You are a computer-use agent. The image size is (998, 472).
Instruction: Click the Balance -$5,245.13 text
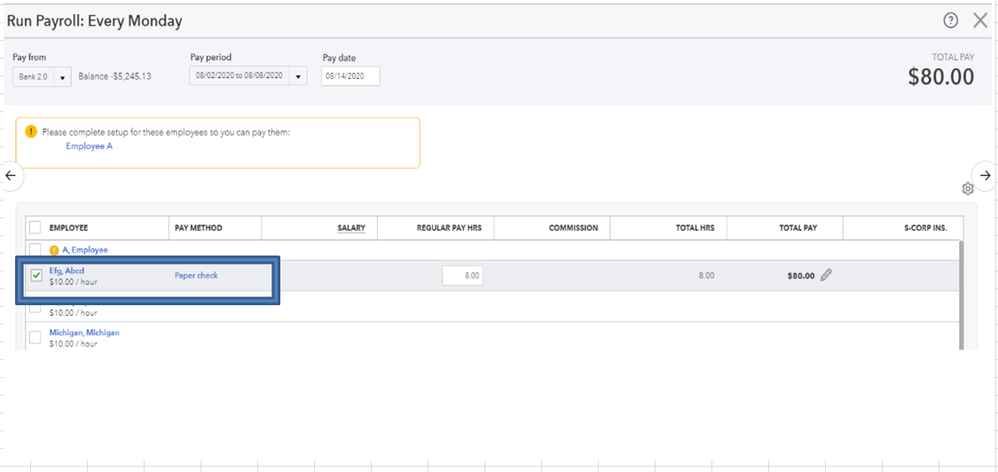pos(115,77)
